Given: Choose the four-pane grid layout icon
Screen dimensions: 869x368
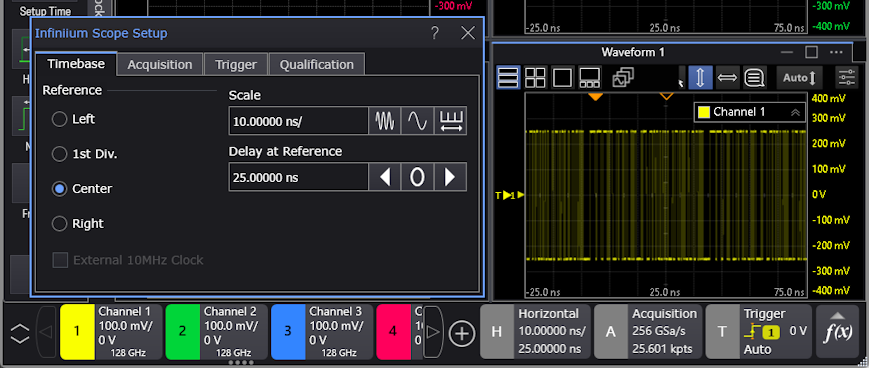Looking at the screenshot, I should [535, 78].
